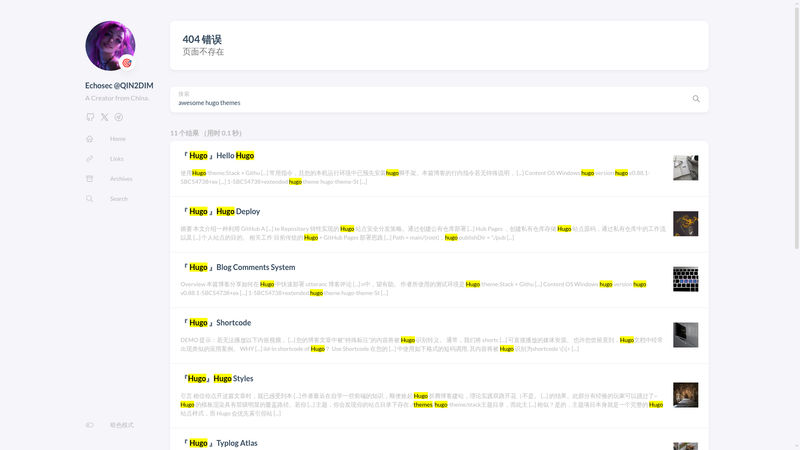Click the thumbnail of the Hugo Deploy result
This screenshot has height=450, width=800.
(x=685, y=223)
